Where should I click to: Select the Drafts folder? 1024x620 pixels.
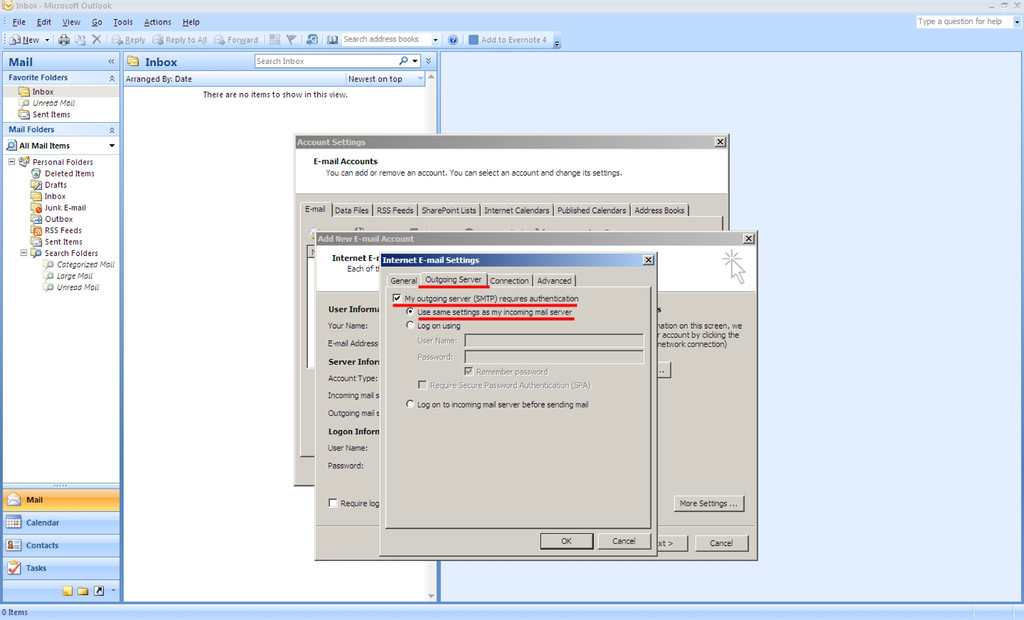pyautogui.click(x=56, y=185)
